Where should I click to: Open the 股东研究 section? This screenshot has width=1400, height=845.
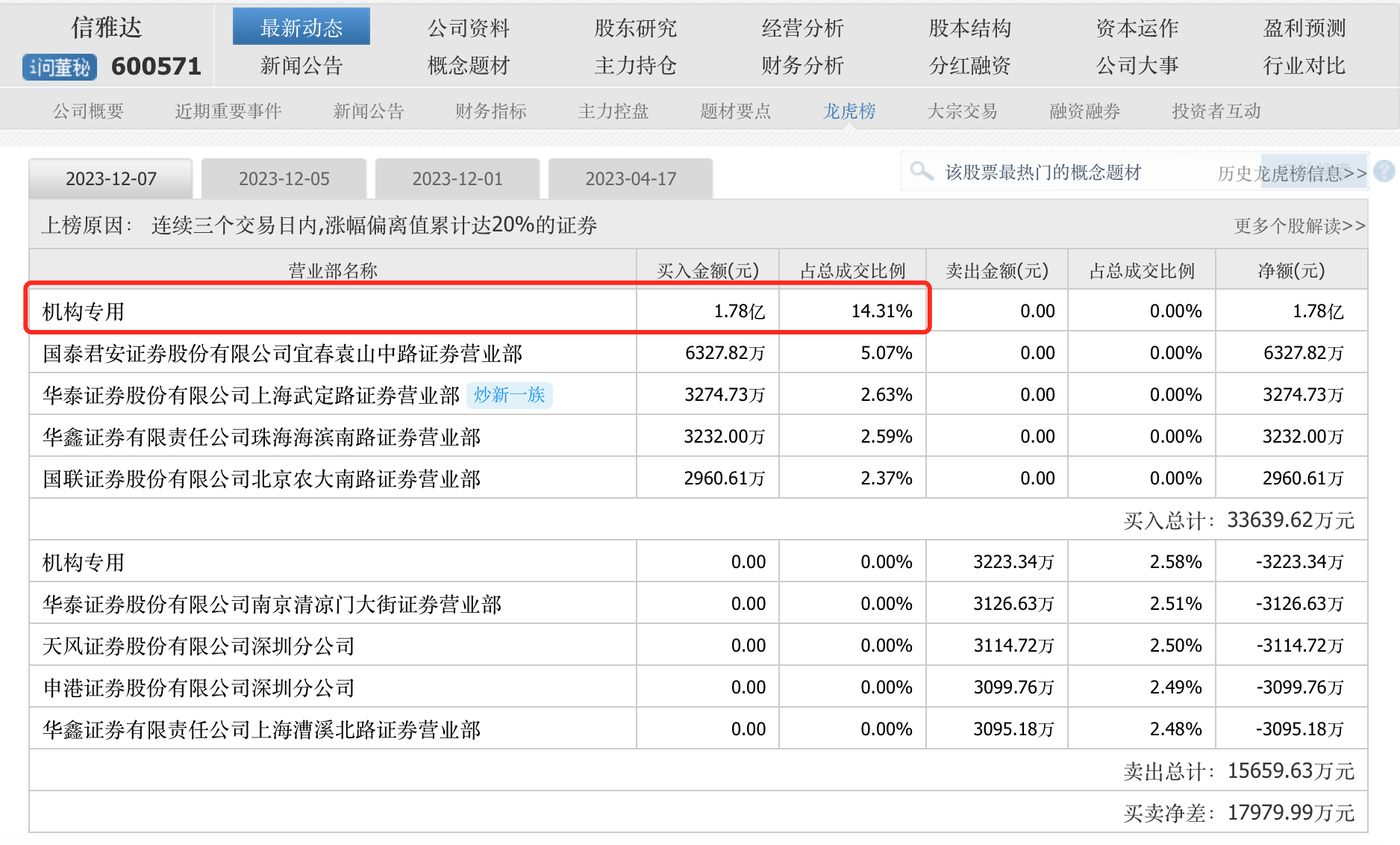(635, 28)
